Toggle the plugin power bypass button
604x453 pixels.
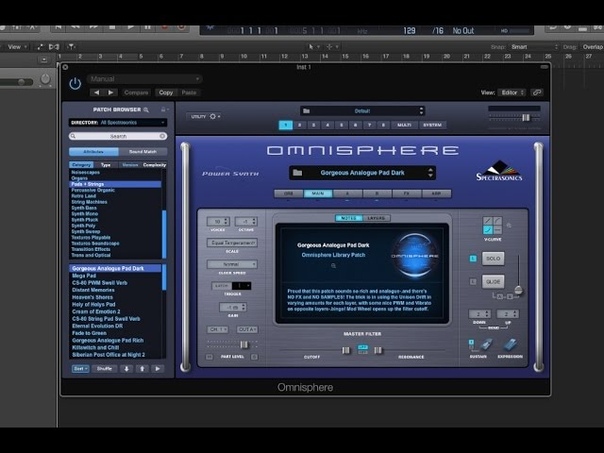point(75,83)
